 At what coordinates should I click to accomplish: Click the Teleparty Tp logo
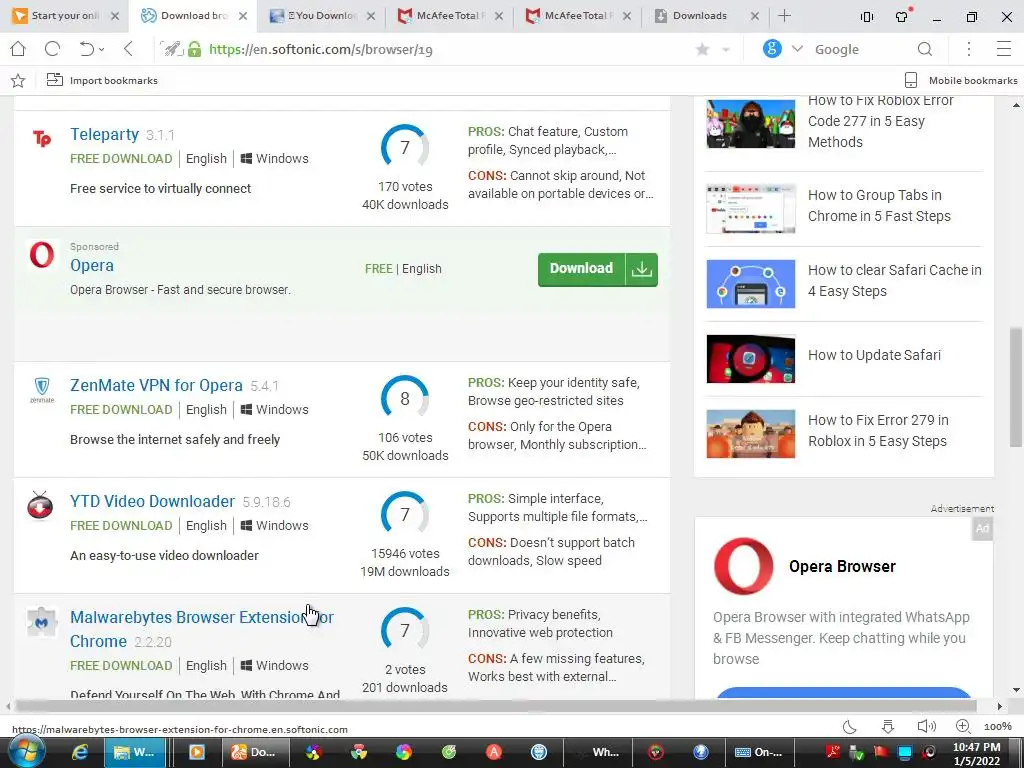42,138
